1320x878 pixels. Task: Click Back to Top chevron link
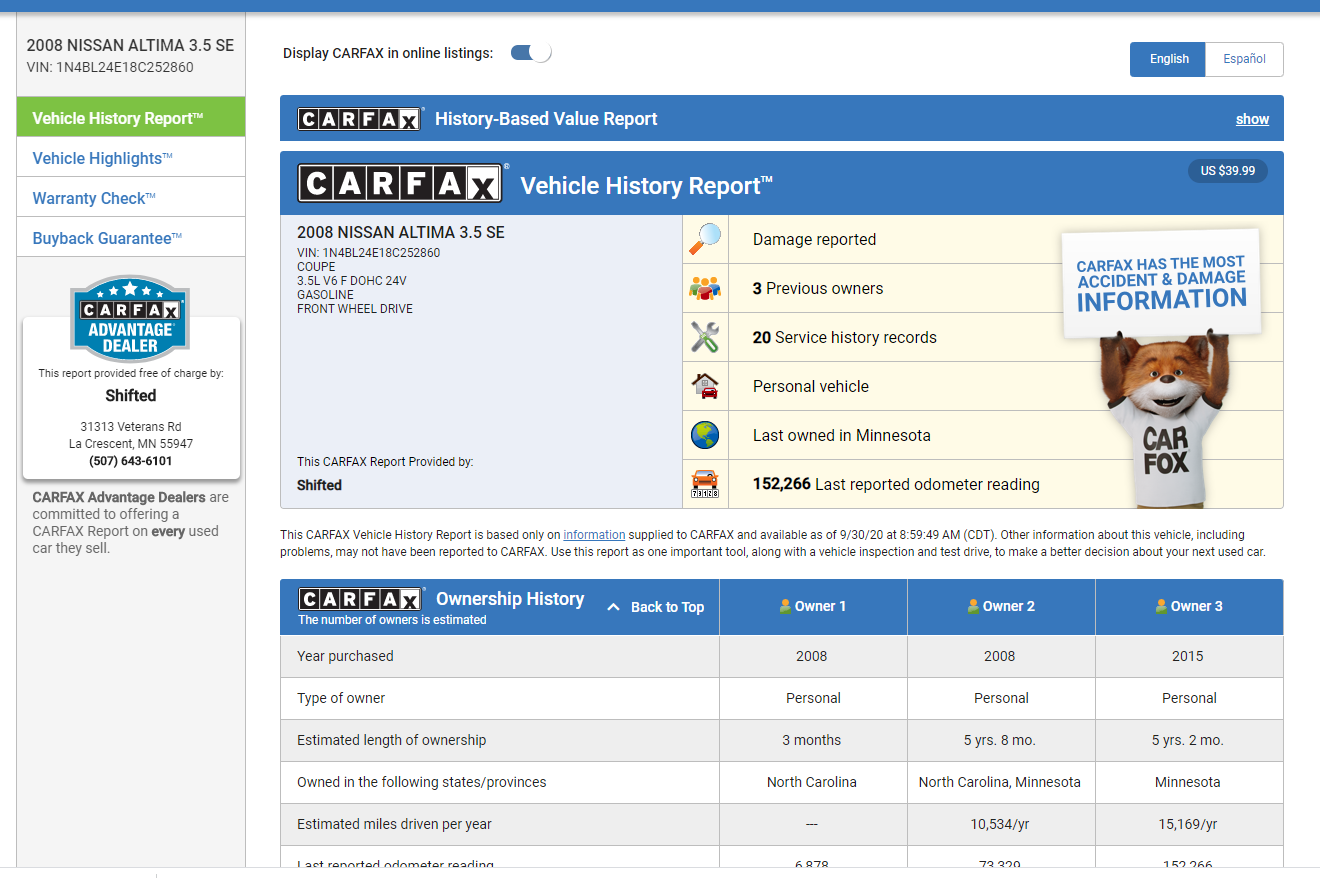656,607
